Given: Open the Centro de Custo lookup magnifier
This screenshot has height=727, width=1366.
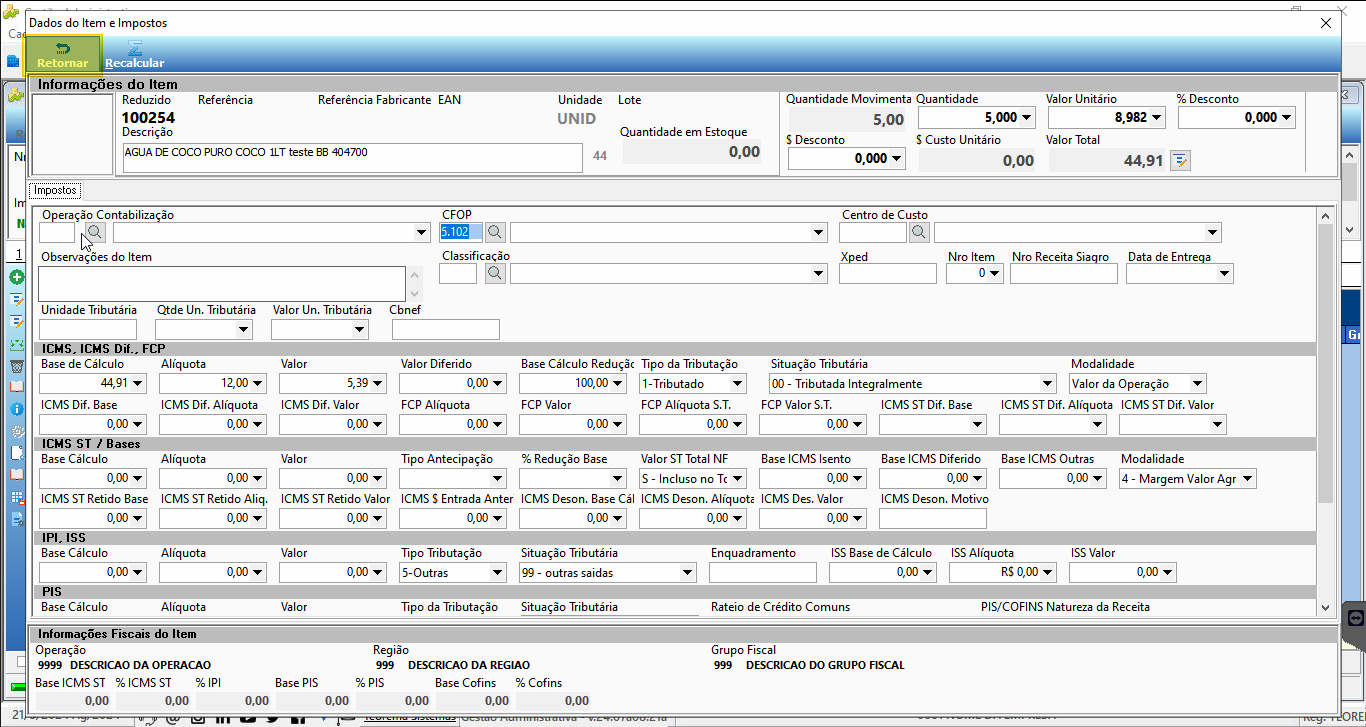Looking at the screenshot, I should click(920, 232).
